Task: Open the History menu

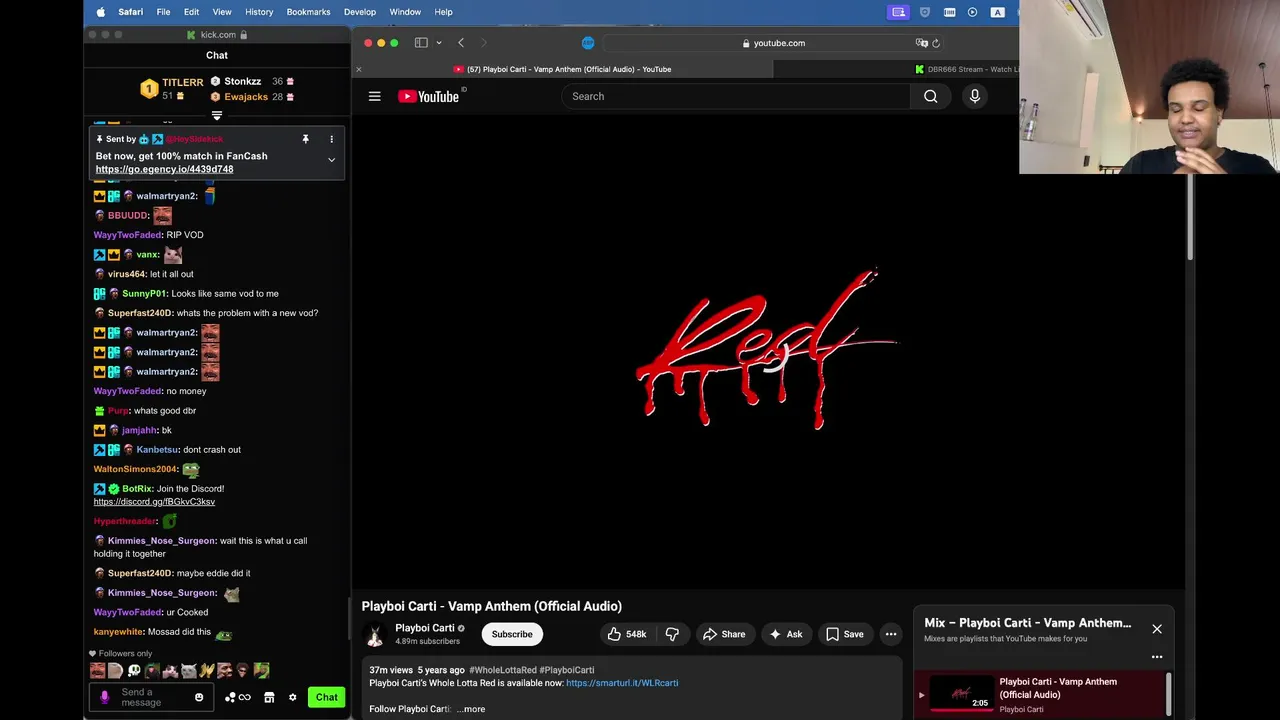Action: 259,12
